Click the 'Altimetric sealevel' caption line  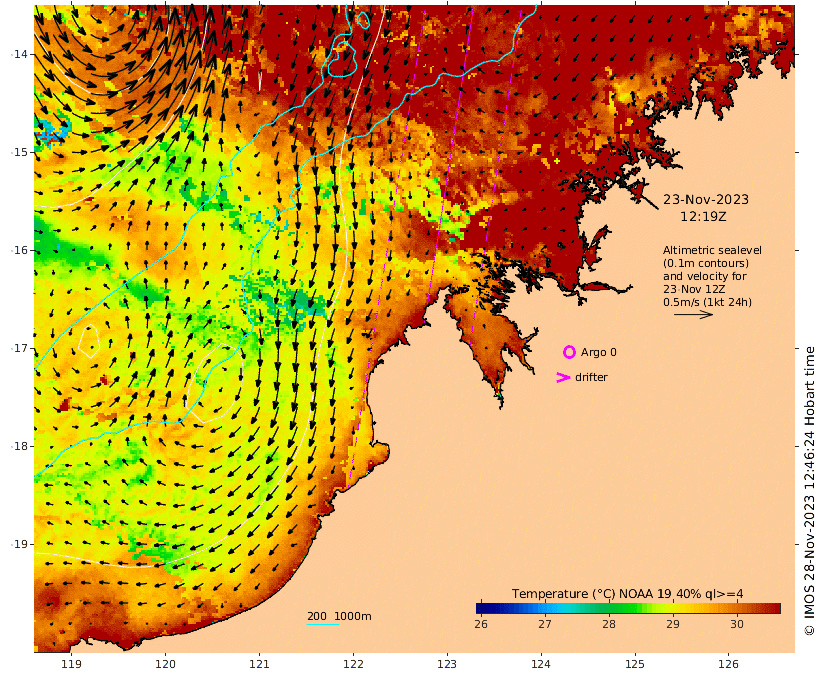pyautogui.click(x=712, y=250)
